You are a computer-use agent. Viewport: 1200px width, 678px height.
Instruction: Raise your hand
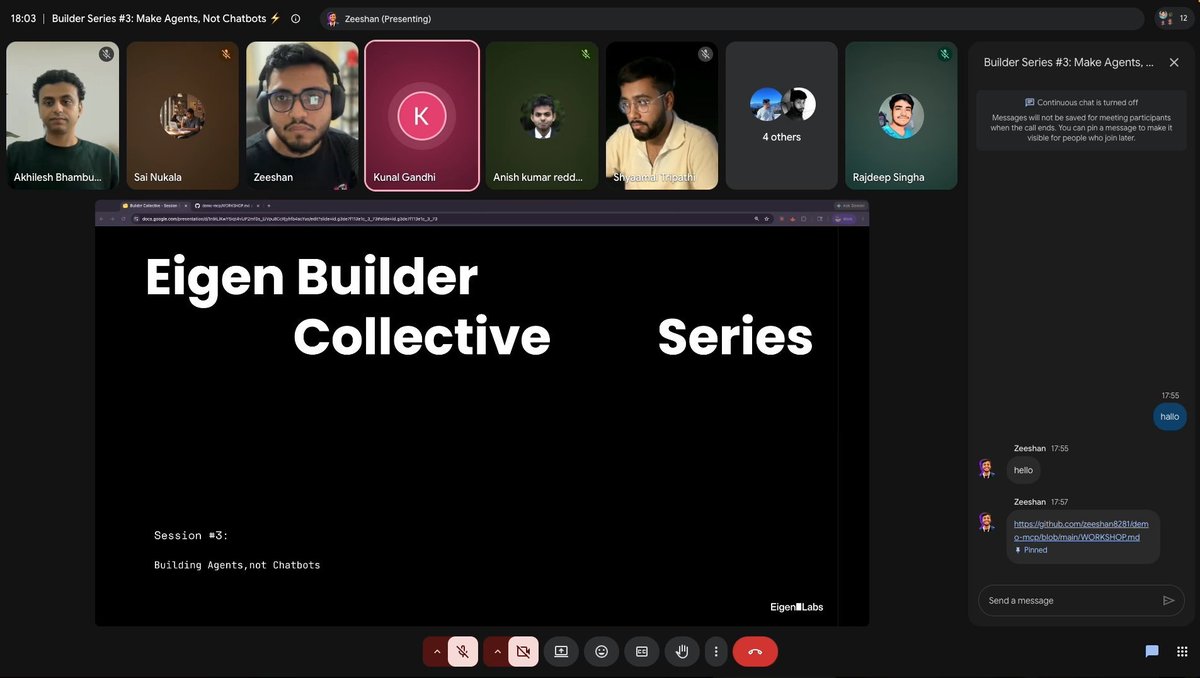click(682, 651)
